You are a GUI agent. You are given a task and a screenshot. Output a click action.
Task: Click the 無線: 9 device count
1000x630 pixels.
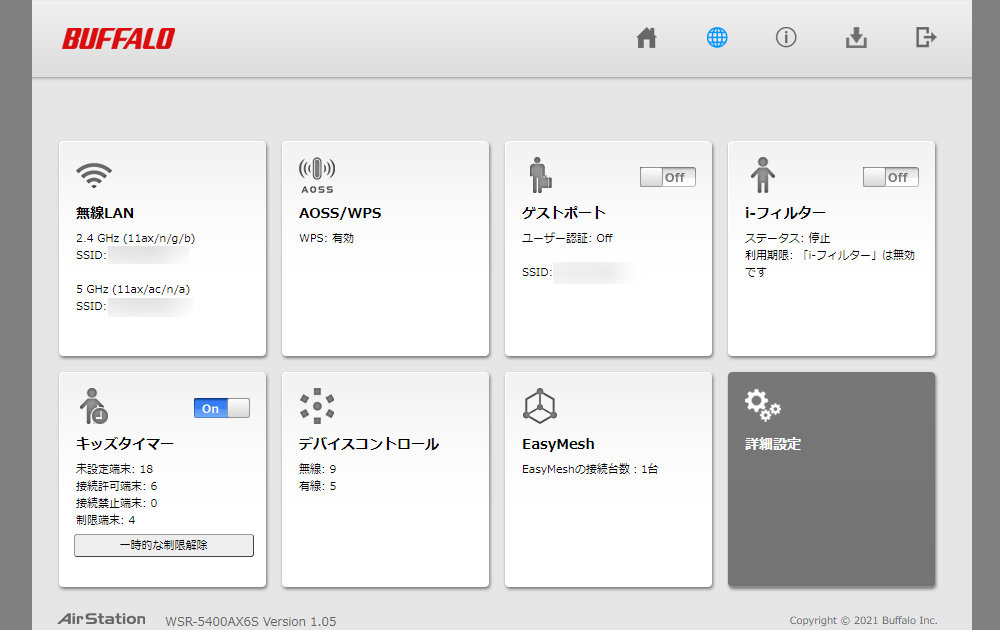click(x=318, y=469)
